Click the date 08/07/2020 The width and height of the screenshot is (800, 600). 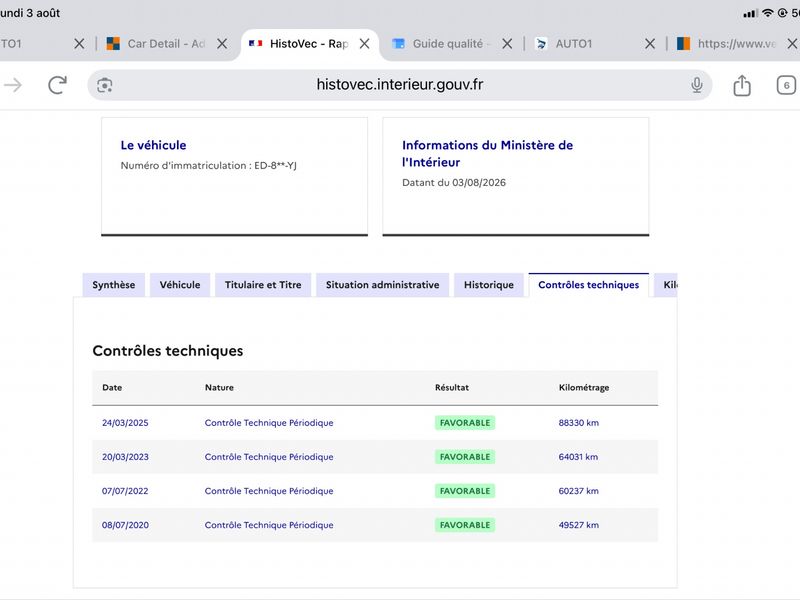[125, 525]
